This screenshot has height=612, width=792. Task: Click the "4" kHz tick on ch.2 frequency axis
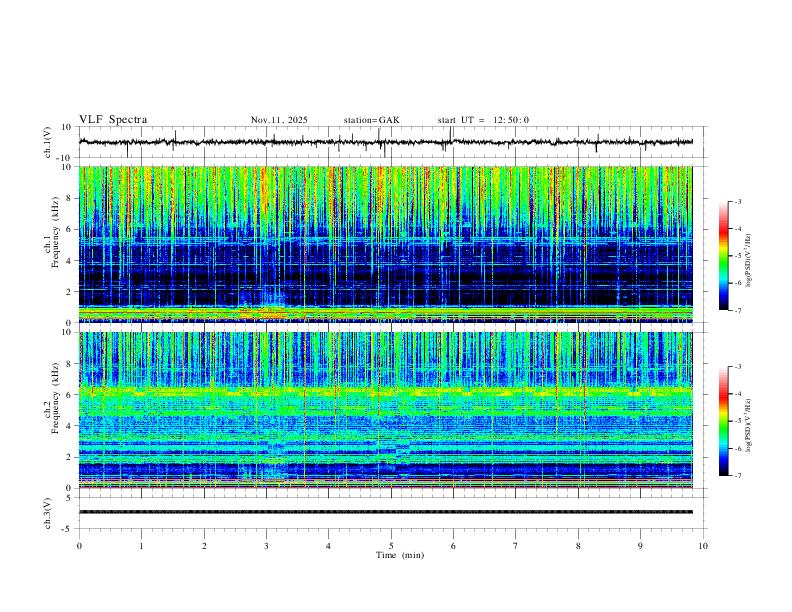pos(69,426)
